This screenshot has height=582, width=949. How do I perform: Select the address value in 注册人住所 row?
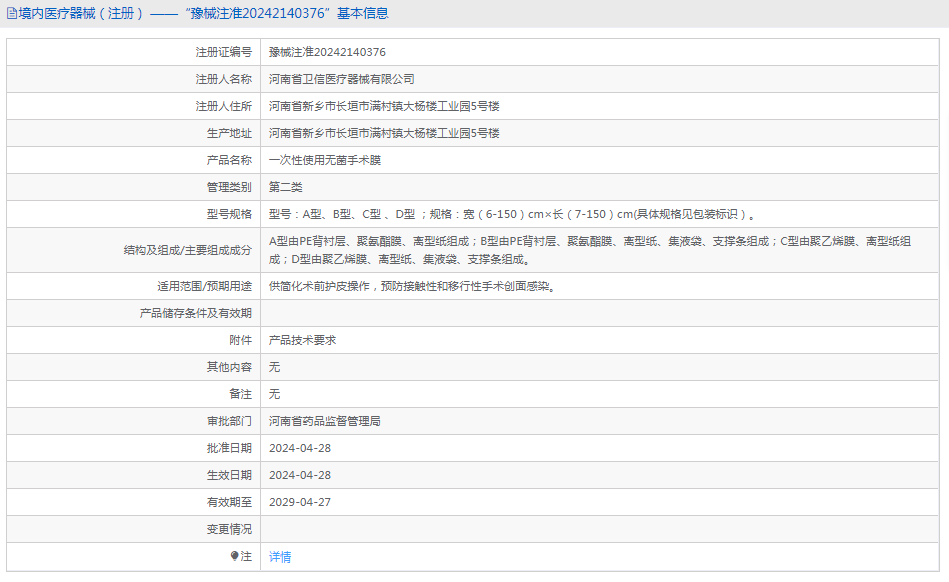384,106
